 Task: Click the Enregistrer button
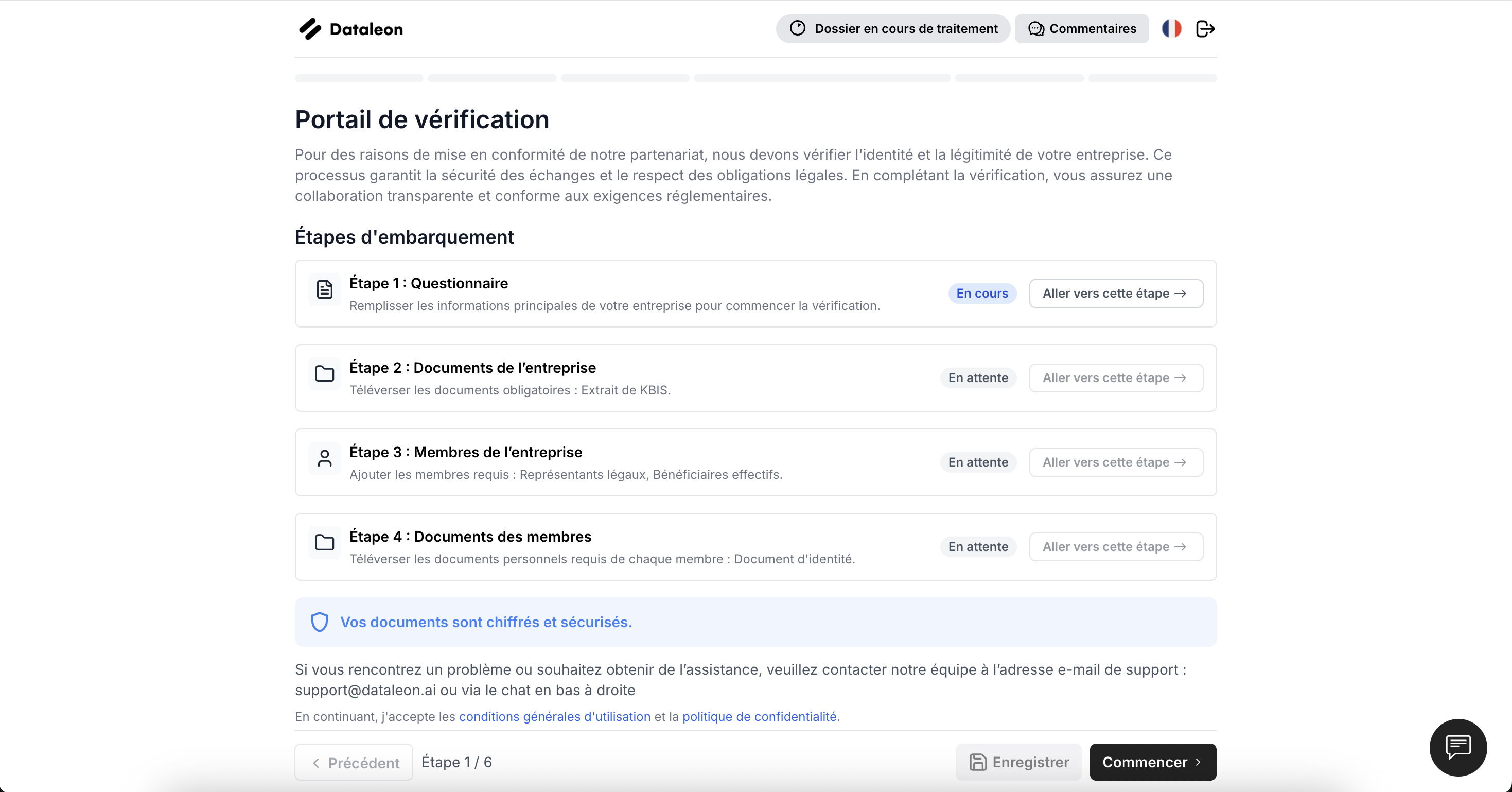[x=1018, y=762]
